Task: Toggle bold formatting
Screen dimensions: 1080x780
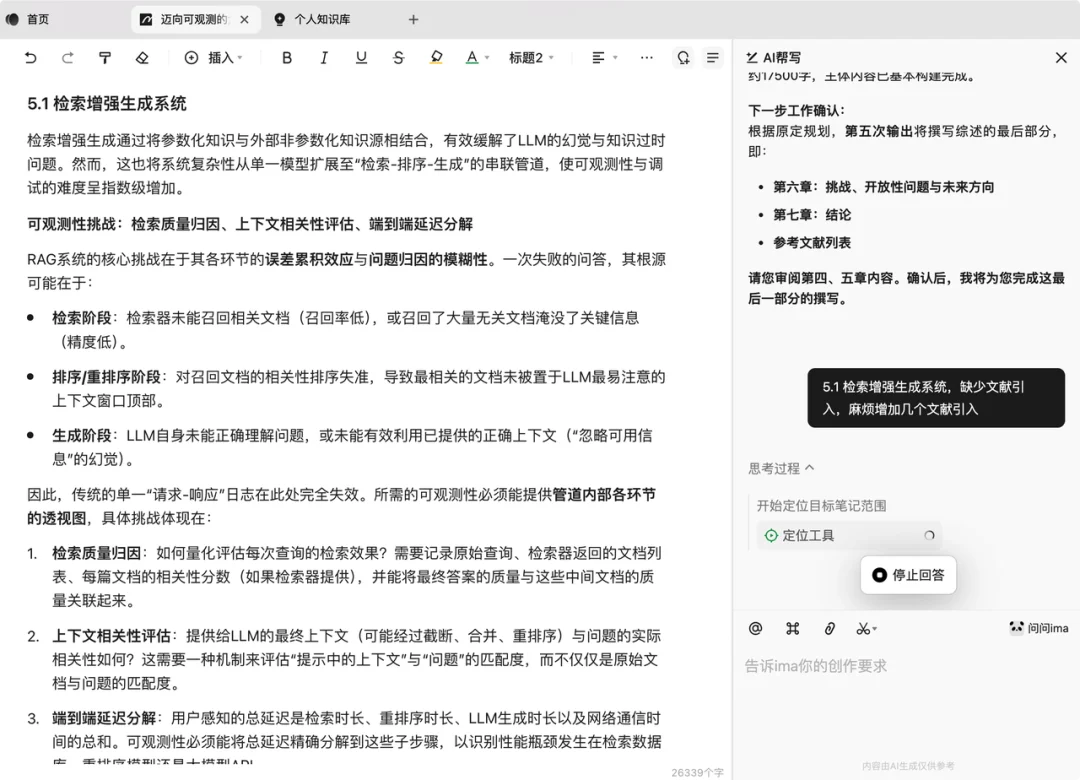Action: click(287, 58)
